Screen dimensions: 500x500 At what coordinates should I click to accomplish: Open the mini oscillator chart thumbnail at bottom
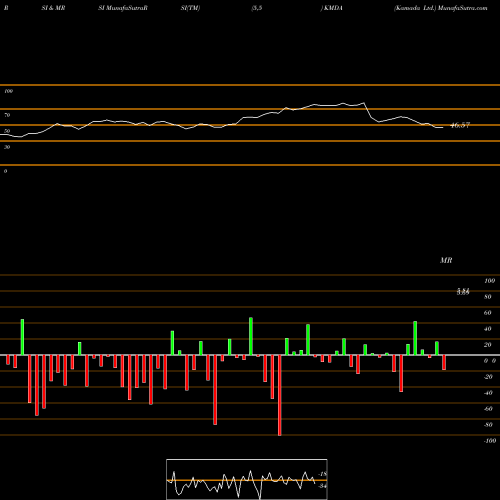click(x=247, y=479)
